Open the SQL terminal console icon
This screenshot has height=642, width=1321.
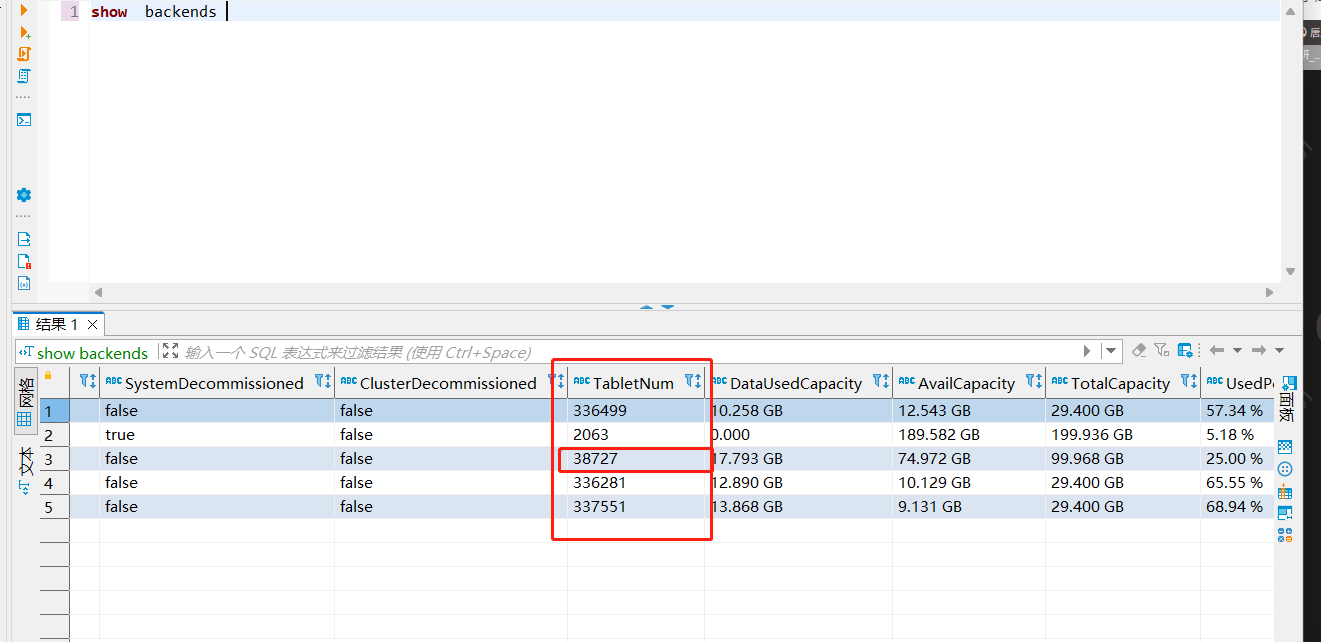[24, 120]
